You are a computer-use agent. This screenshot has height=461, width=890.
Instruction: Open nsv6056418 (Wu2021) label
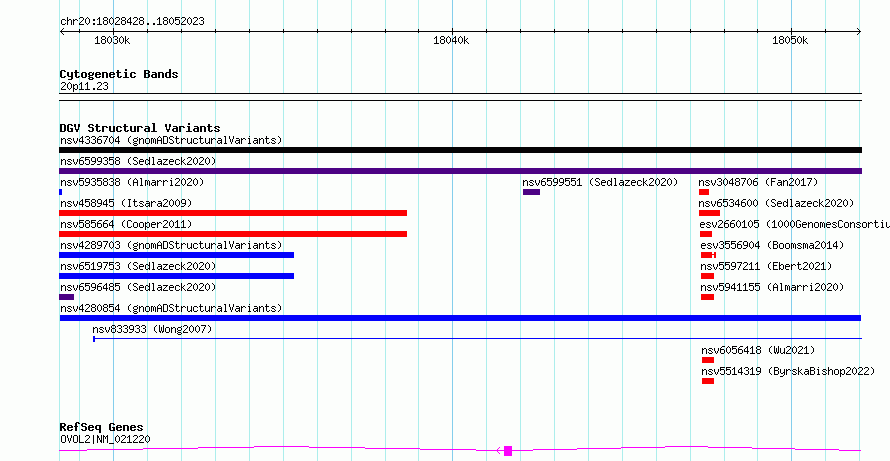pos(758,350)
